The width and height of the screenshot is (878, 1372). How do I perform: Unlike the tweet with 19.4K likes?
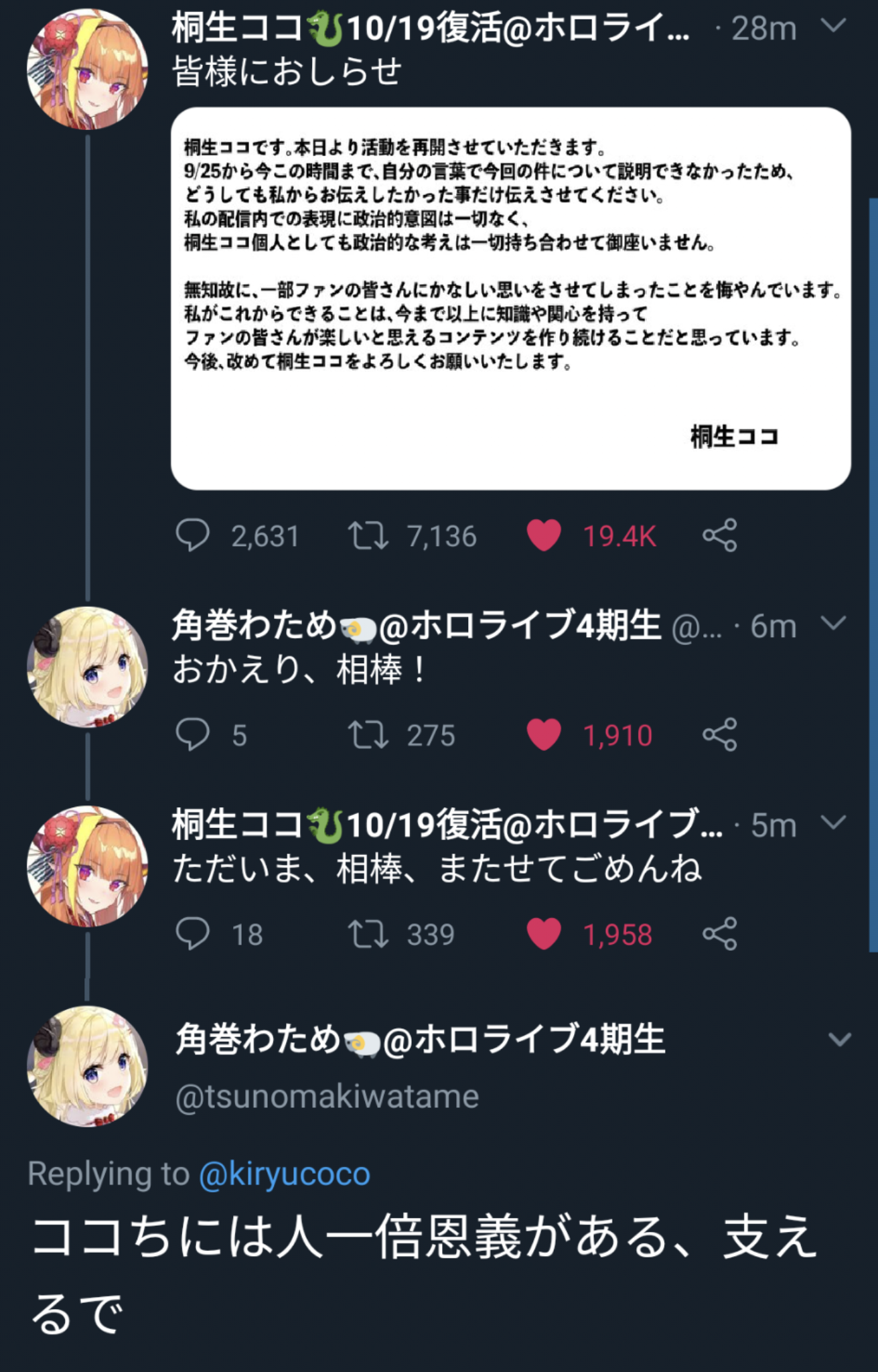pyautogui.click(x=544, y=535)
